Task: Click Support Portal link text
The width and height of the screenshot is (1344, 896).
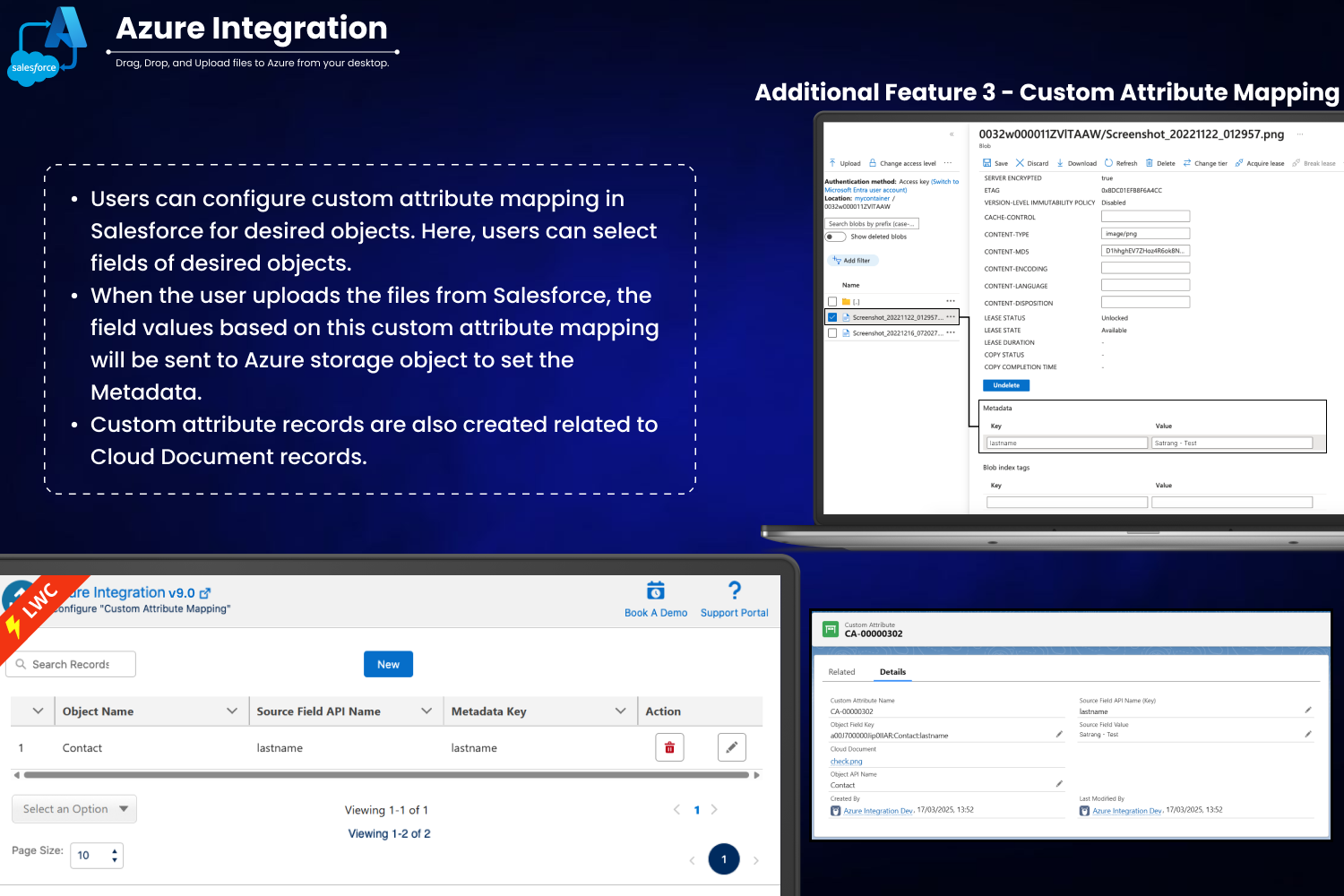Action: pyautogui.click(x=735, y=613)
